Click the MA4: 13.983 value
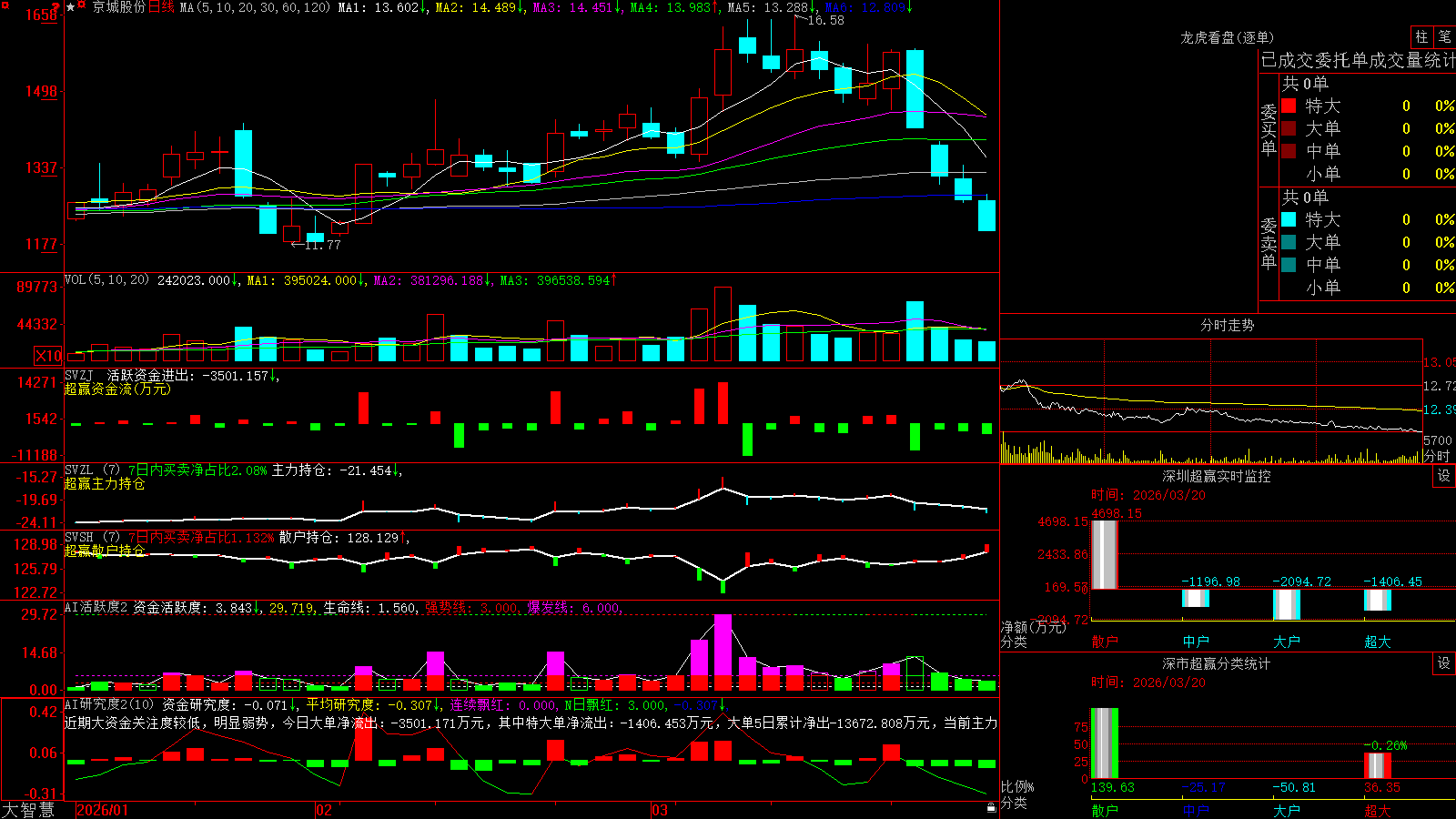 click(x=671, y=7)
